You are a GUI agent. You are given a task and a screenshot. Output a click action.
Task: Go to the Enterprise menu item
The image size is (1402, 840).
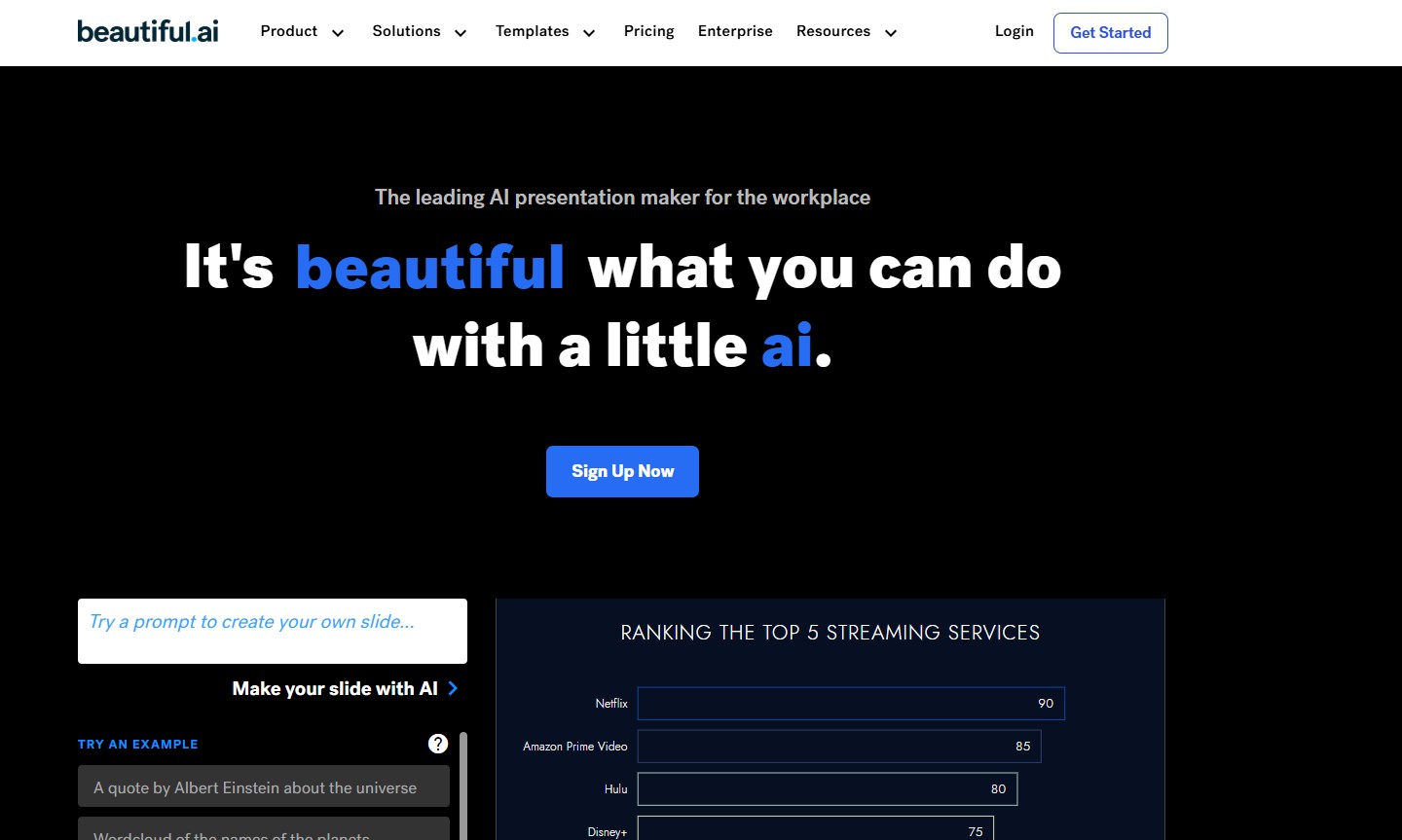point(735,31)
